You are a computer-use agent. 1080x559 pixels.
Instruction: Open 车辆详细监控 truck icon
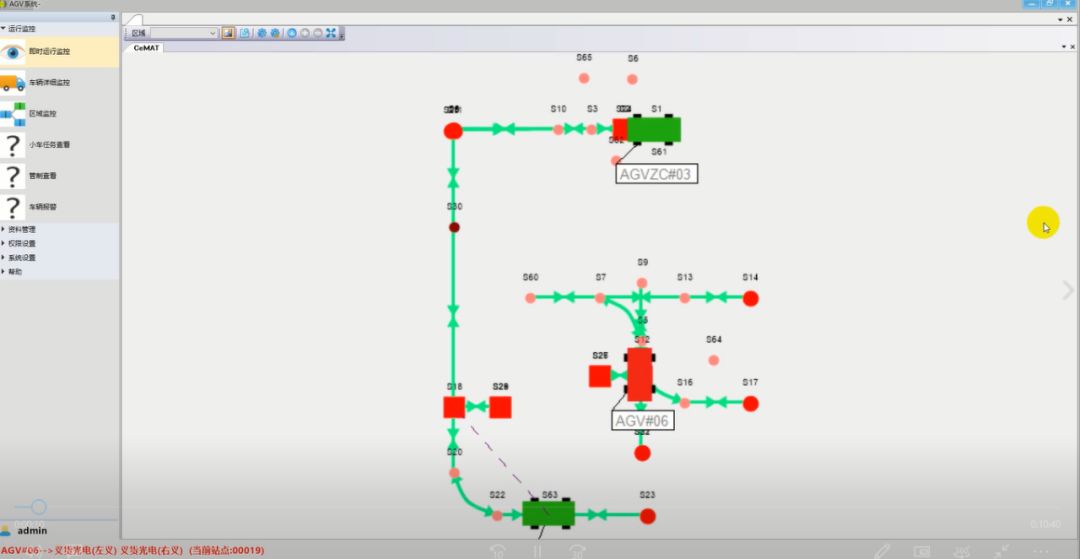point(13,83)
